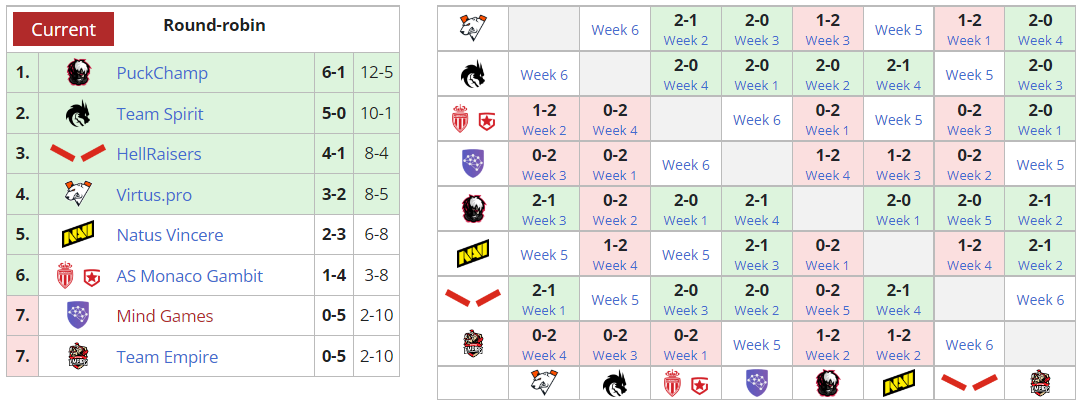Open the AS Monaco Gambit name link
Image resolution: width=1081 pixels, height=407 pixels.
[x=190, y=276]
